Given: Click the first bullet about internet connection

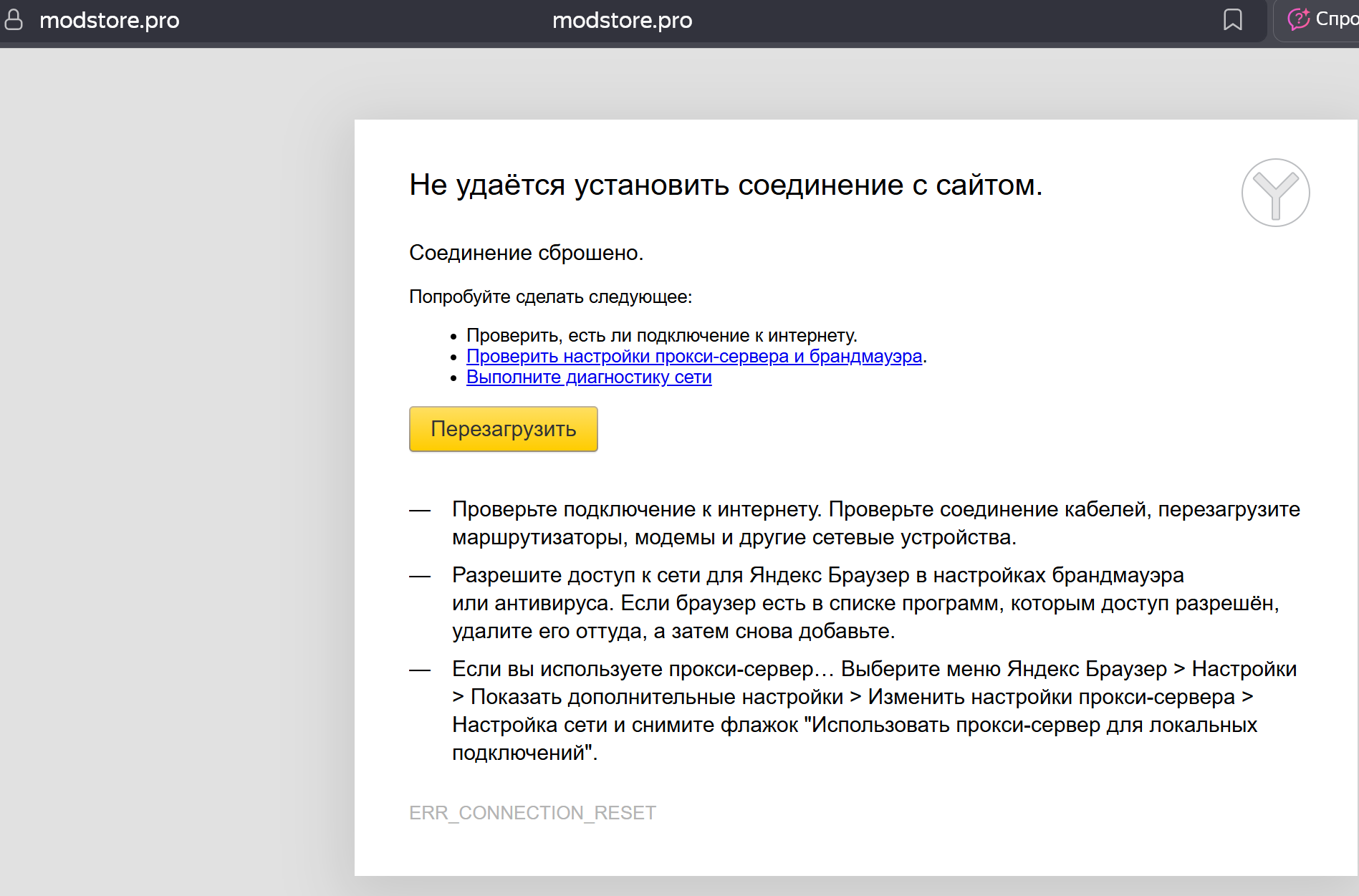Looking at the screenshot, I should pyautogui.click(x=661, y=335).
